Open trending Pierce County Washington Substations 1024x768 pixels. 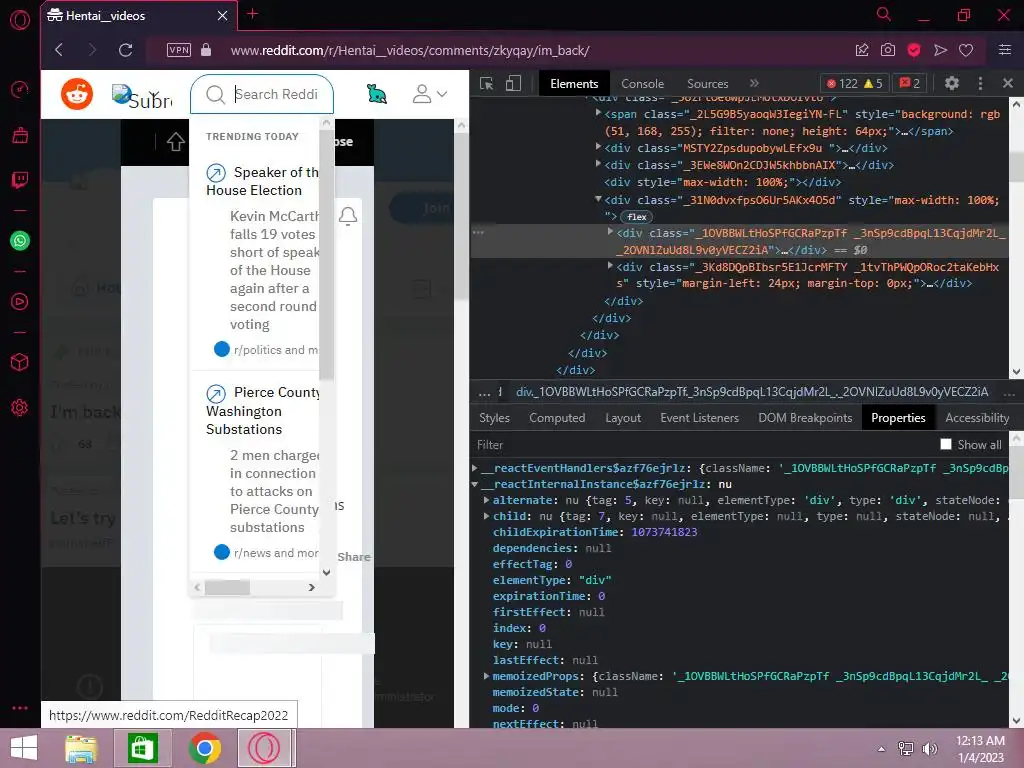pos(263,410)
